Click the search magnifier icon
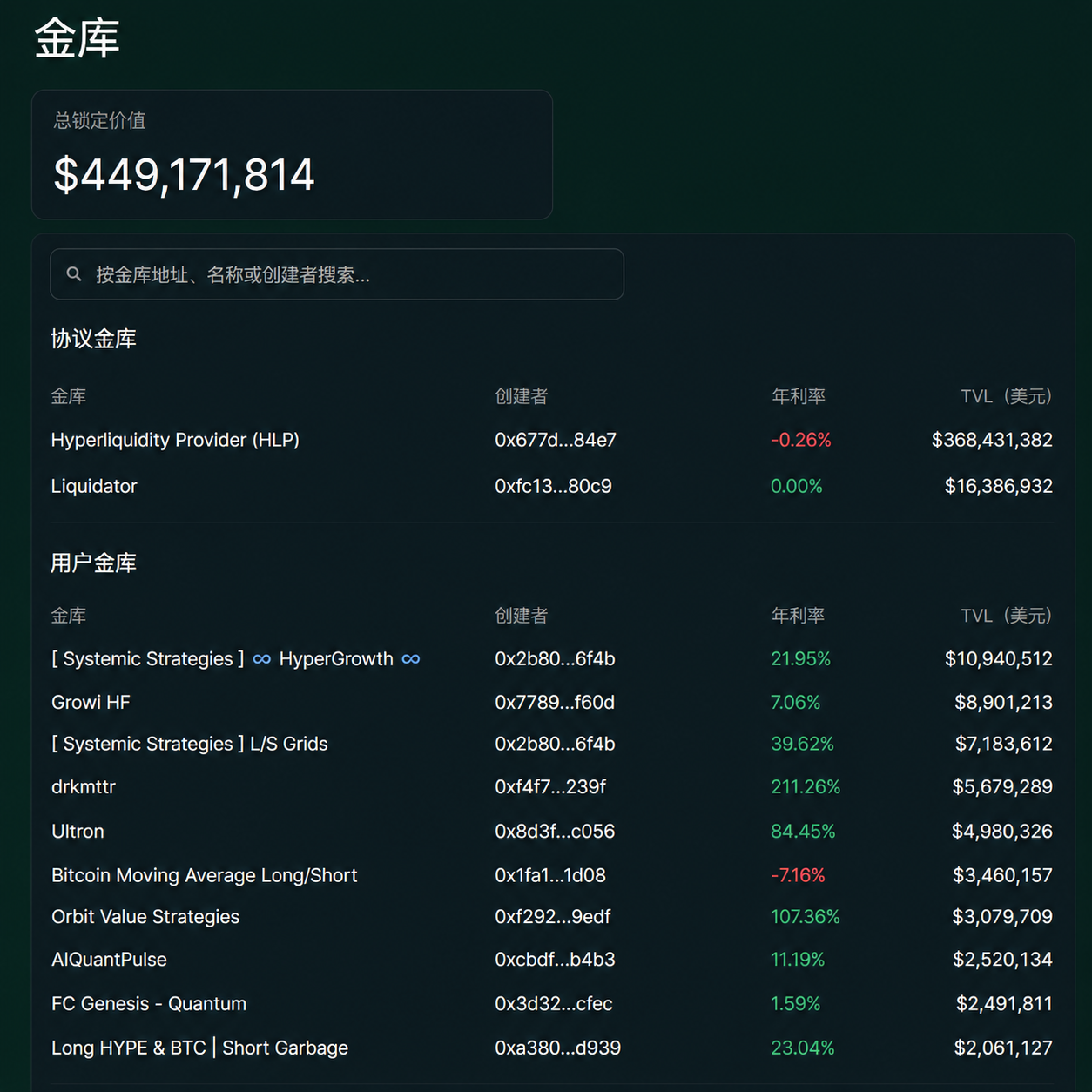This screenshot has width=1092, height=1092. click(74, 274)
